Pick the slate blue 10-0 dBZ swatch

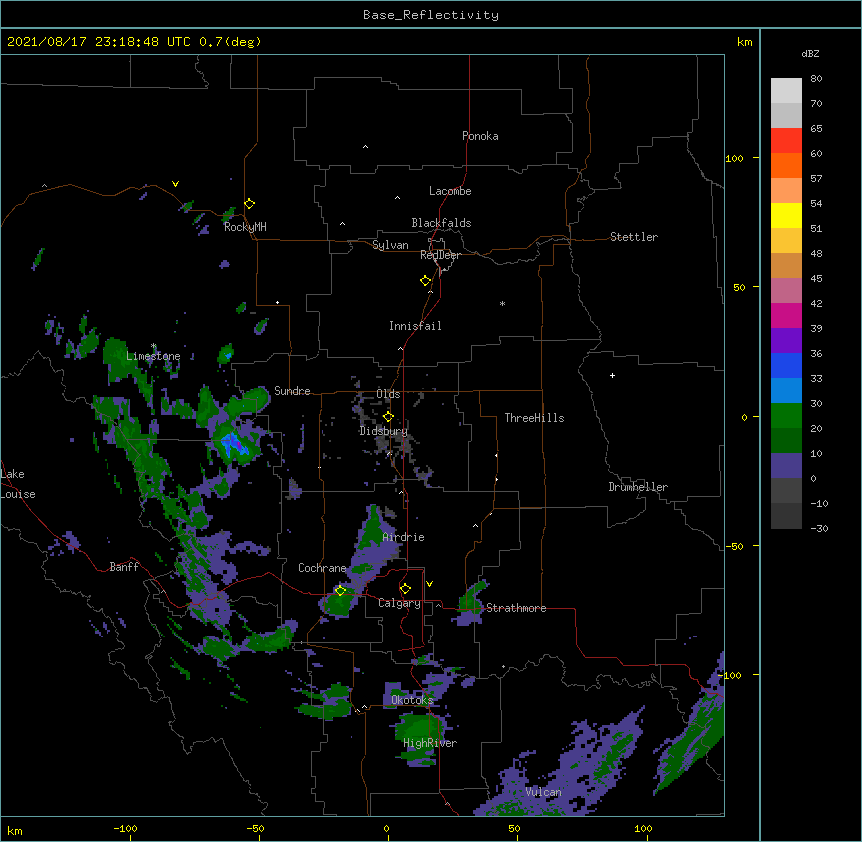[786, 466]
